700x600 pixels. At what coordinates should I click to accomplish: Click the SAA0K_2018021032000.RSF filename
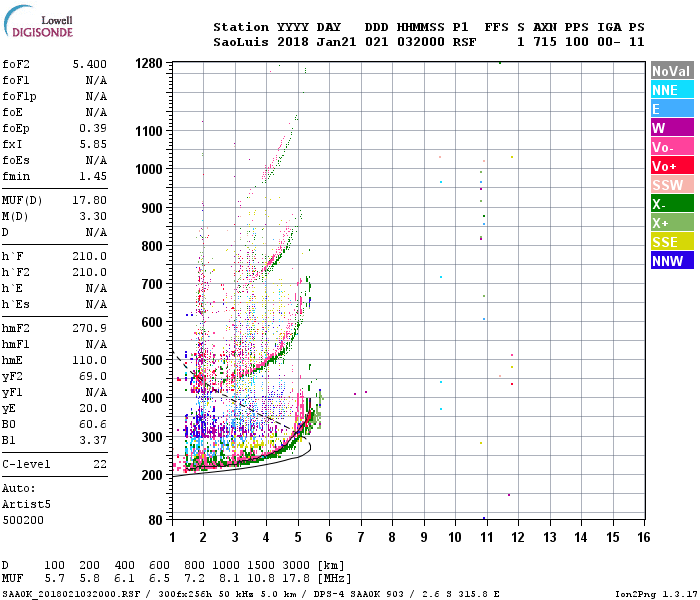(x=71, y=594)
